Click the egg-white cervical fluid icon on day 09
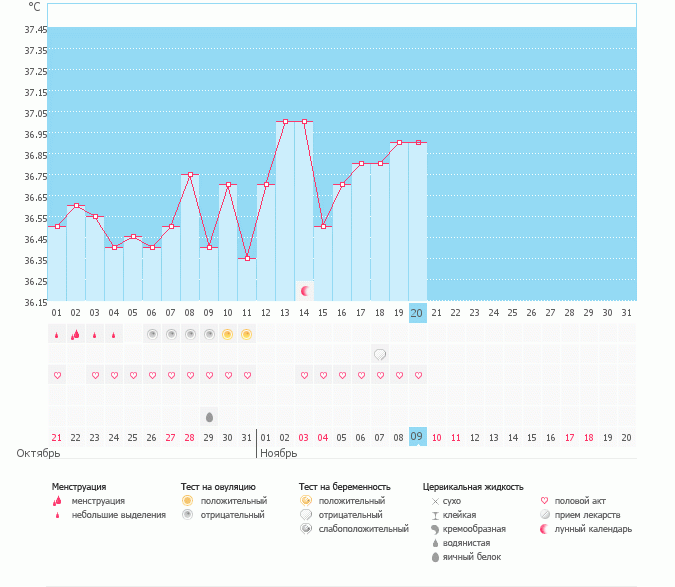This screenshot has width=675, height=587. click(209, 416)
